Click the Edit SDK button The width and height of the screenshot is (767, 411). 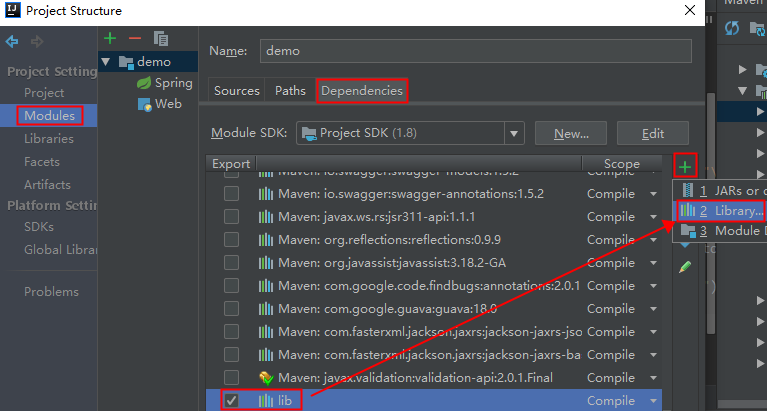point(653,133)
